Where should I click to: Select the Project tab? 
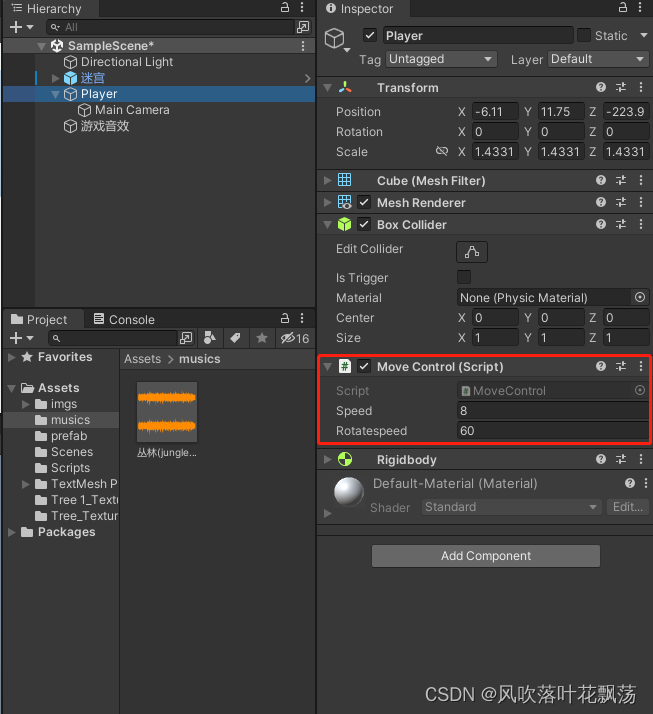[x=39, y=319]
